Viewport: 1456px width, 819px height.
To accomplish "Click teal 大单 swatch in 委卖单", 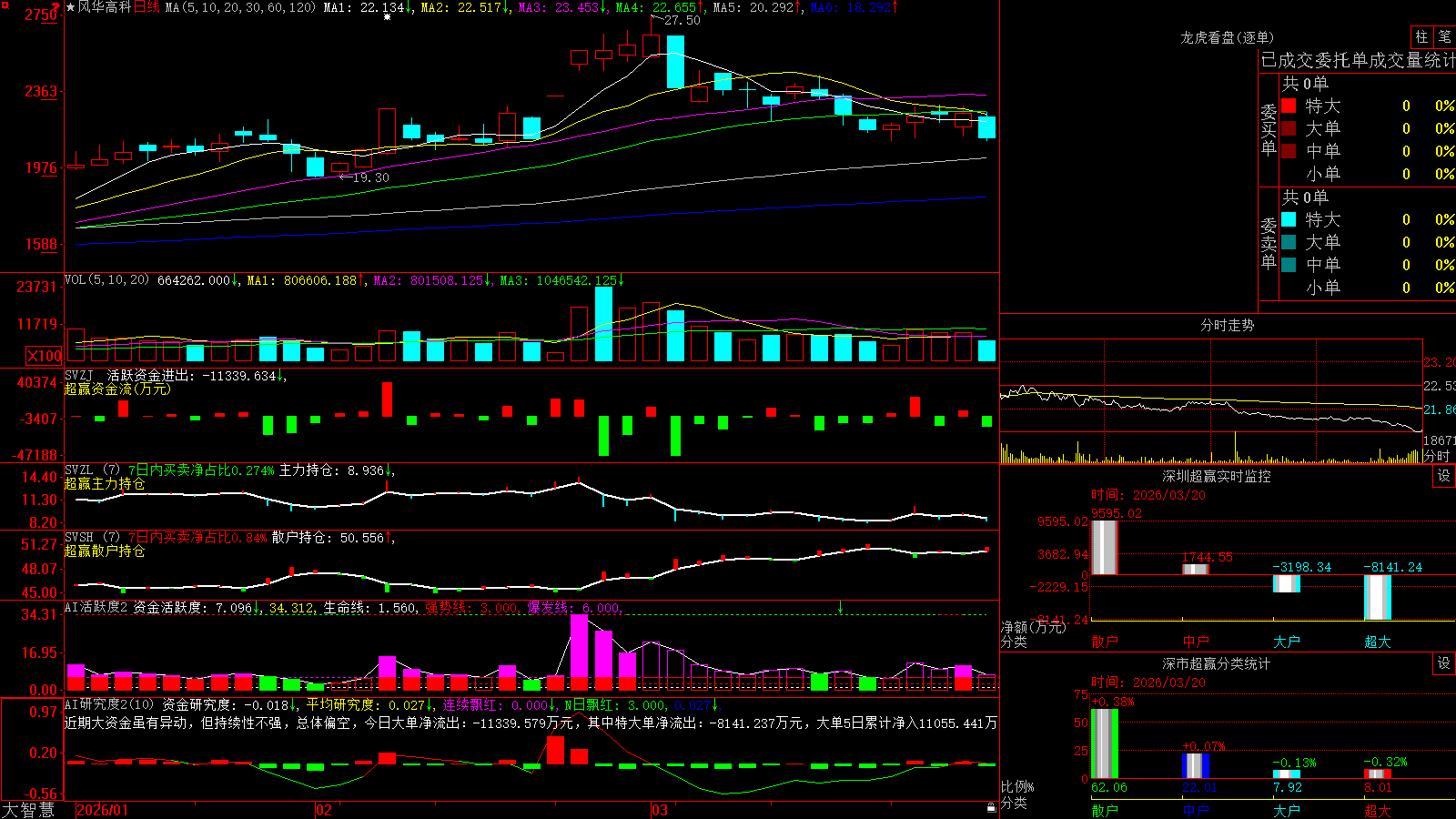I will click(x=1289, y=242).
